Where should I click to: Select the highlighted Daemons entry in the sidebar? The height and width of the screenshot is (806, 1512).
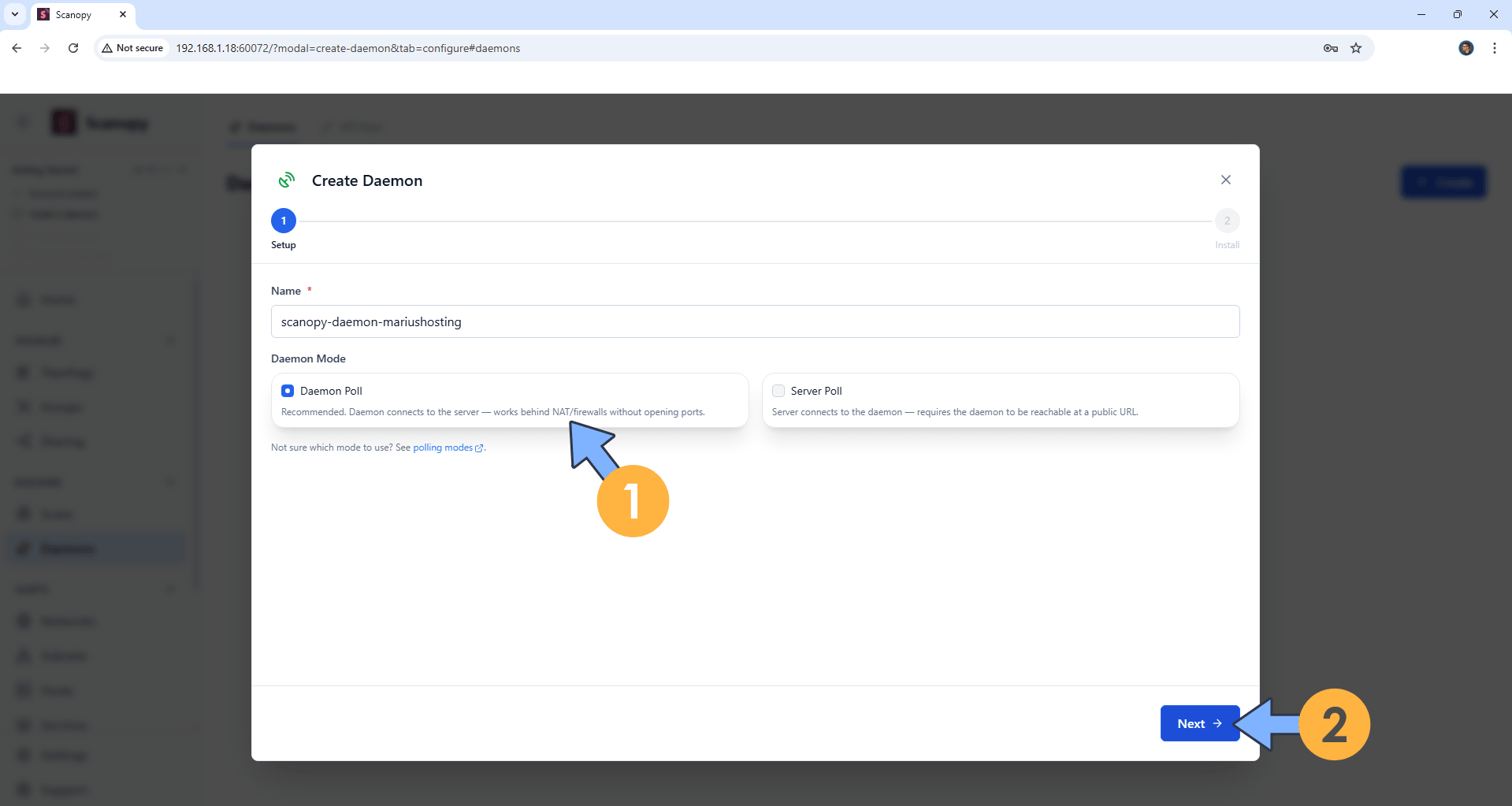point(96,548)
